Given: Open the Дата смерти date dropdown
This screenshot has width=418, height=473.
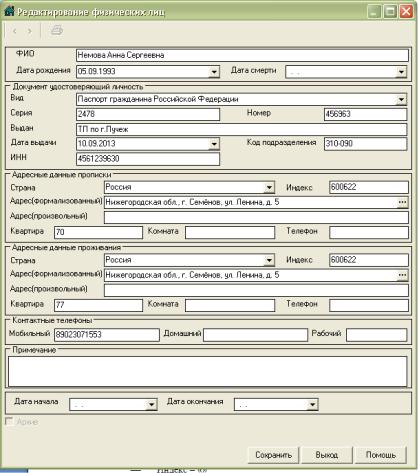Looking at the screenshot, I should pyautogui.click(x=401, y=72).
